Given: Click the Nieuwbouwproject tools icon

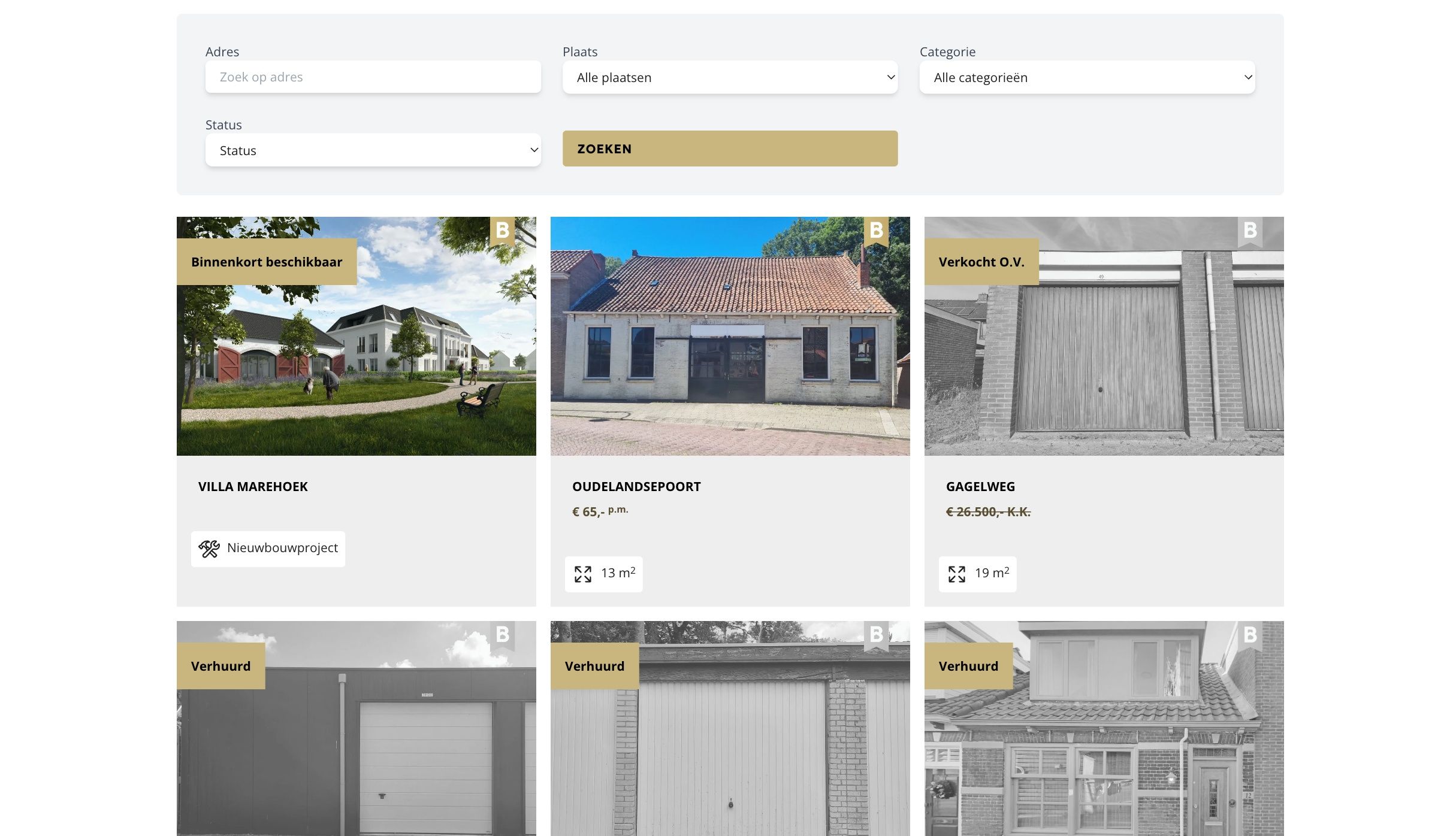Looking at the screenshot, I should tap(209, 549).
